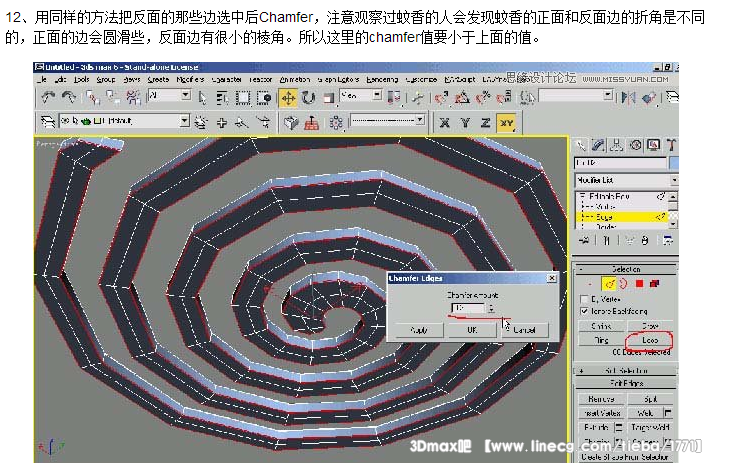Click the Chamfer Amount value field
The image size is (731, 463).
pyautogui.click(x=468, y=308)
